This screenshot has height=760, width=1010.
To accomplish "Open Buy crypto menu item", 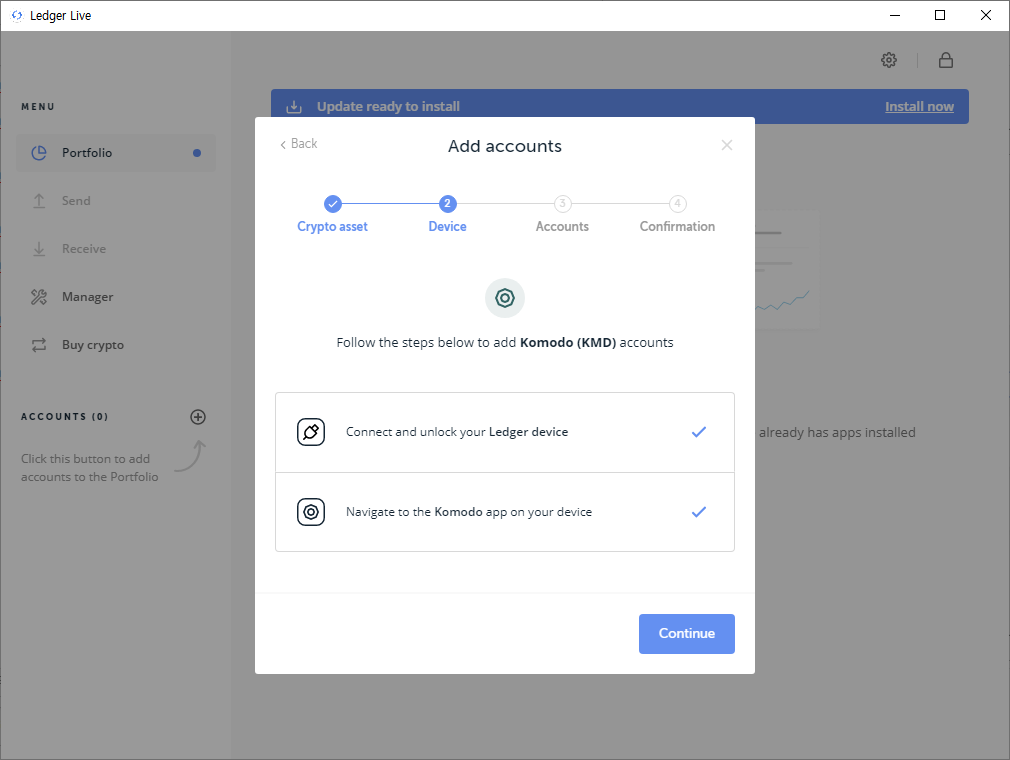I will coord(116,345).
